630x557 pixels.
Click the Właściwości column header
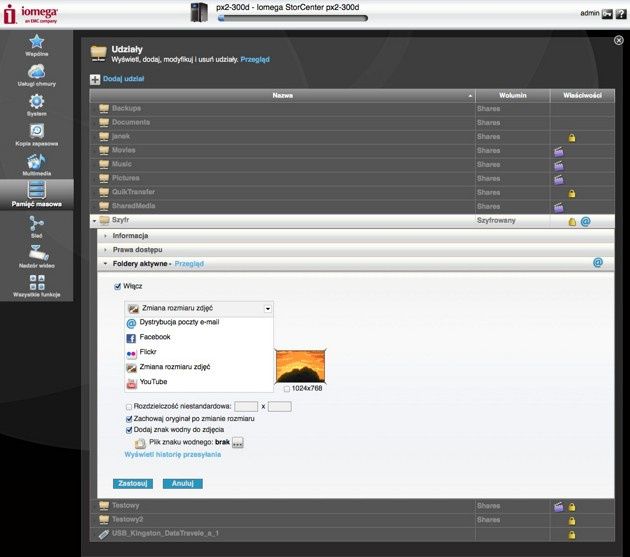tap(582, 95)
